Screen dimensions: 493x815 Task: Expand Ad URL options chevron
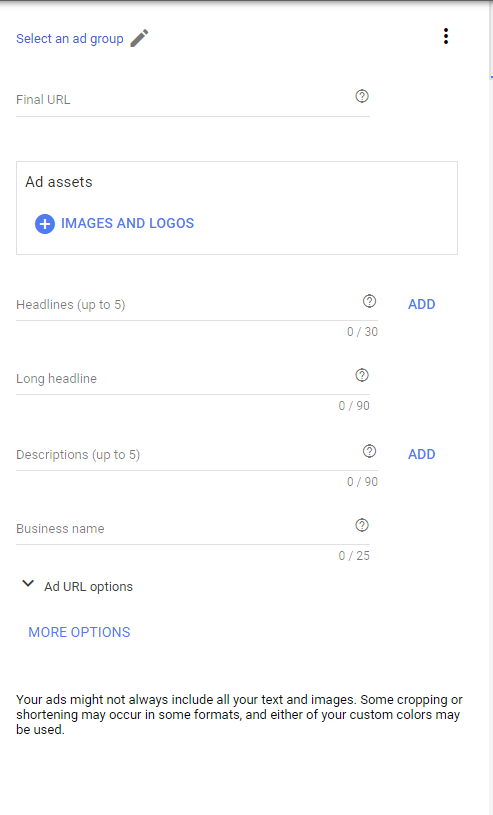click(x=28, y=584)
